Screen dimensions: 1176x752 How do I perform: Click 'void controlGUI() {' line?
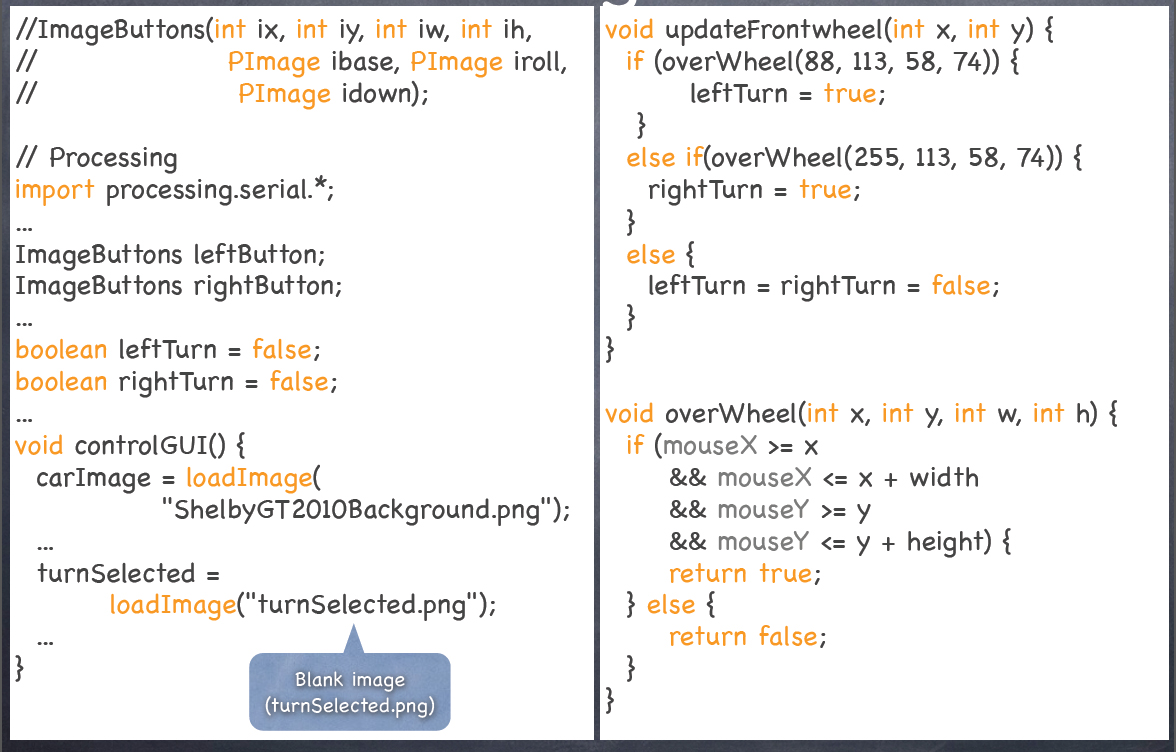[x=130, y=446]
